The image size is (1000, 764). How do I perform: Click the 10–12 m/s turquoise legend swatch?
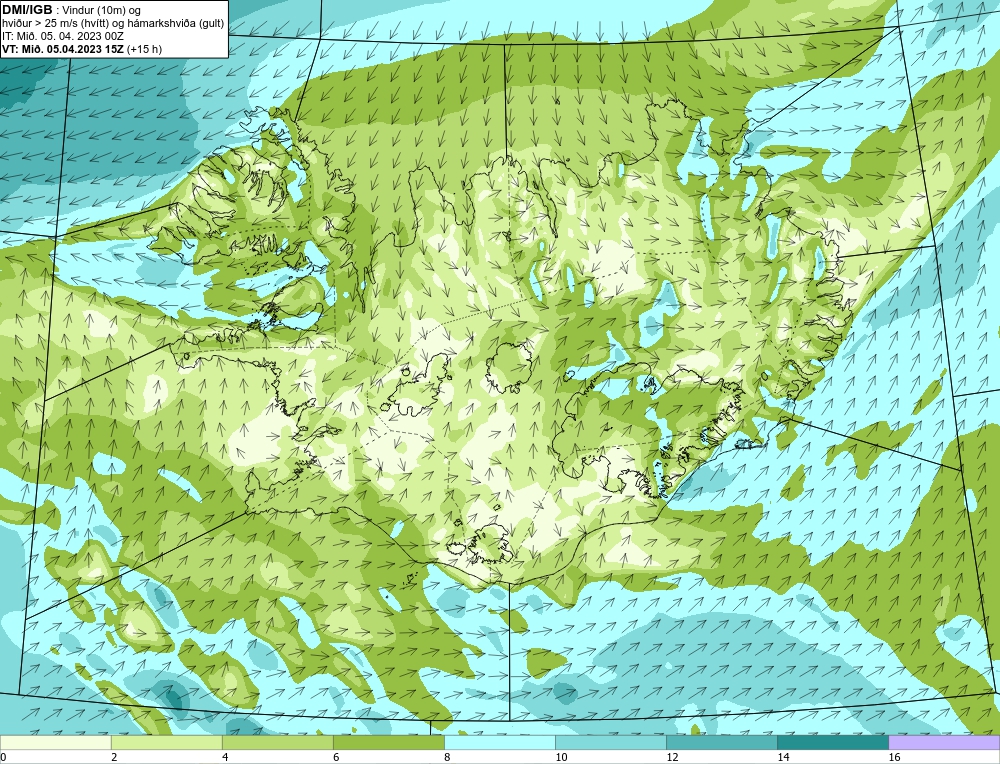coord(610,742)
